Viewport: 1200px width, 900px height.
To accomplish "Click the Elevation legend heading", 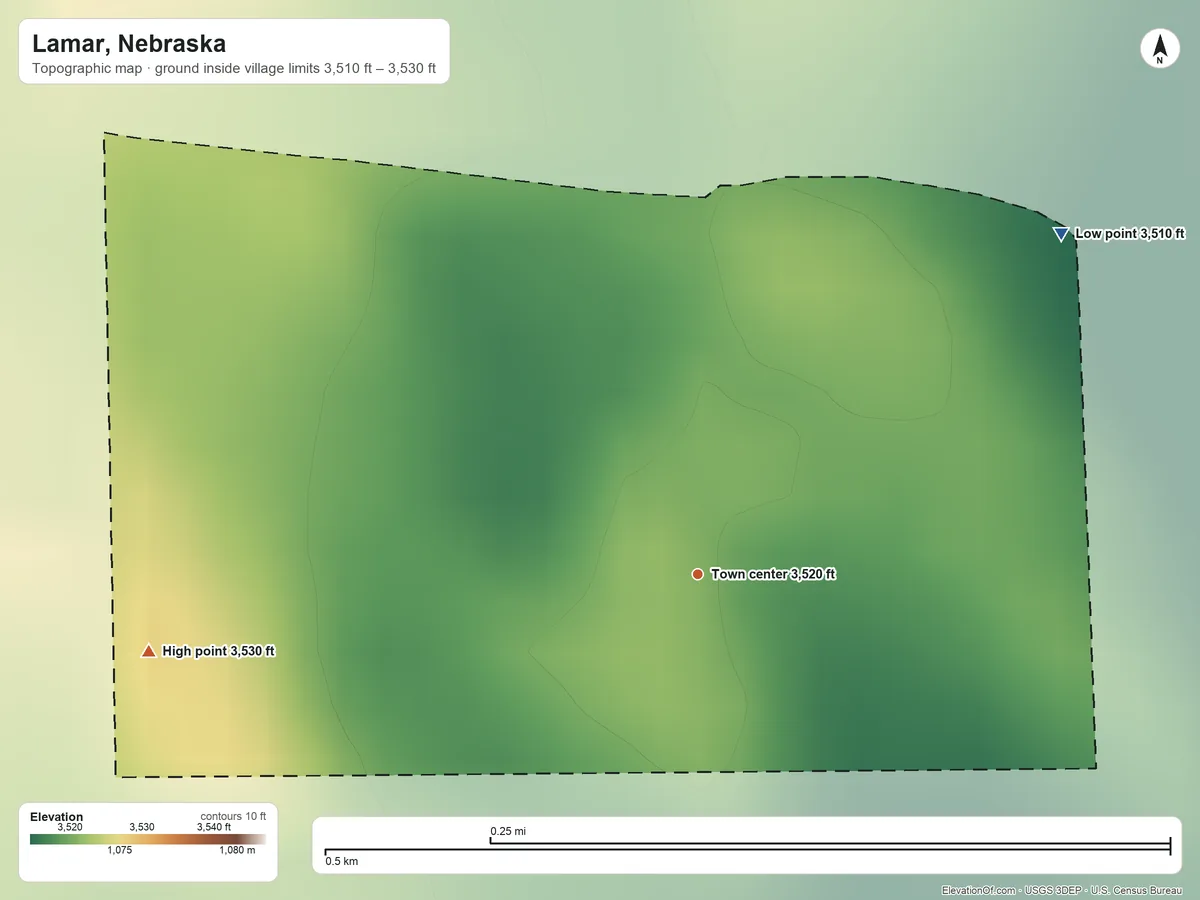I will [x=56, y=817].
